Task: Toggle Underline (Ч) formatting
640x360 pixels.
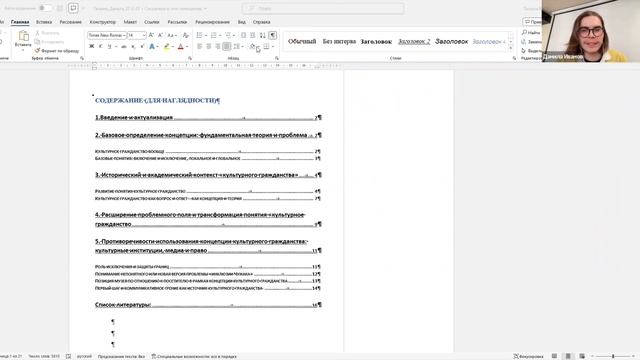Action: [x=109, y=47]
